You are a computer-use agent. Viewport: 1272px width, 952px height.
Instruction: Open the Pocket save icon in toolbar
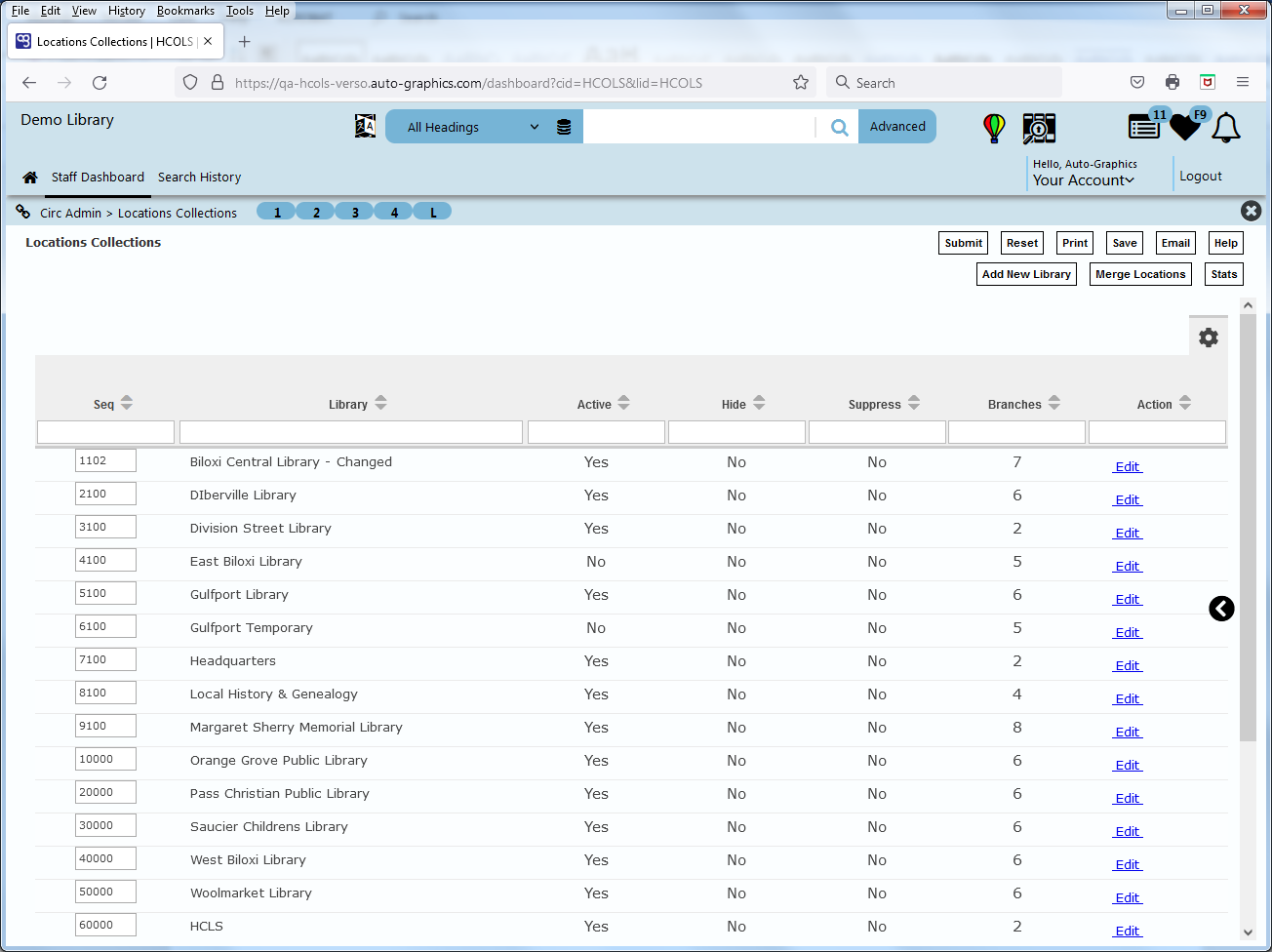[1137, 83]
